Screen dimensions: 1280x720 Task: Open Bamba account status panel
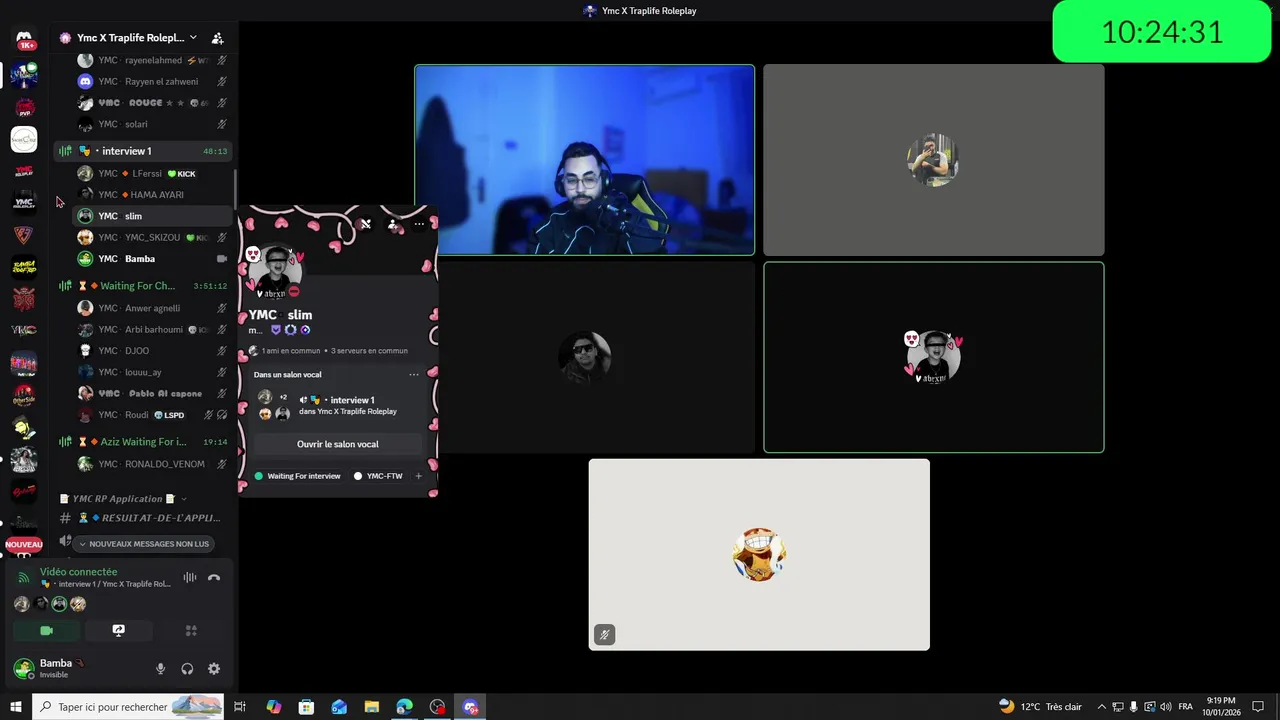[x=50, y=668]
